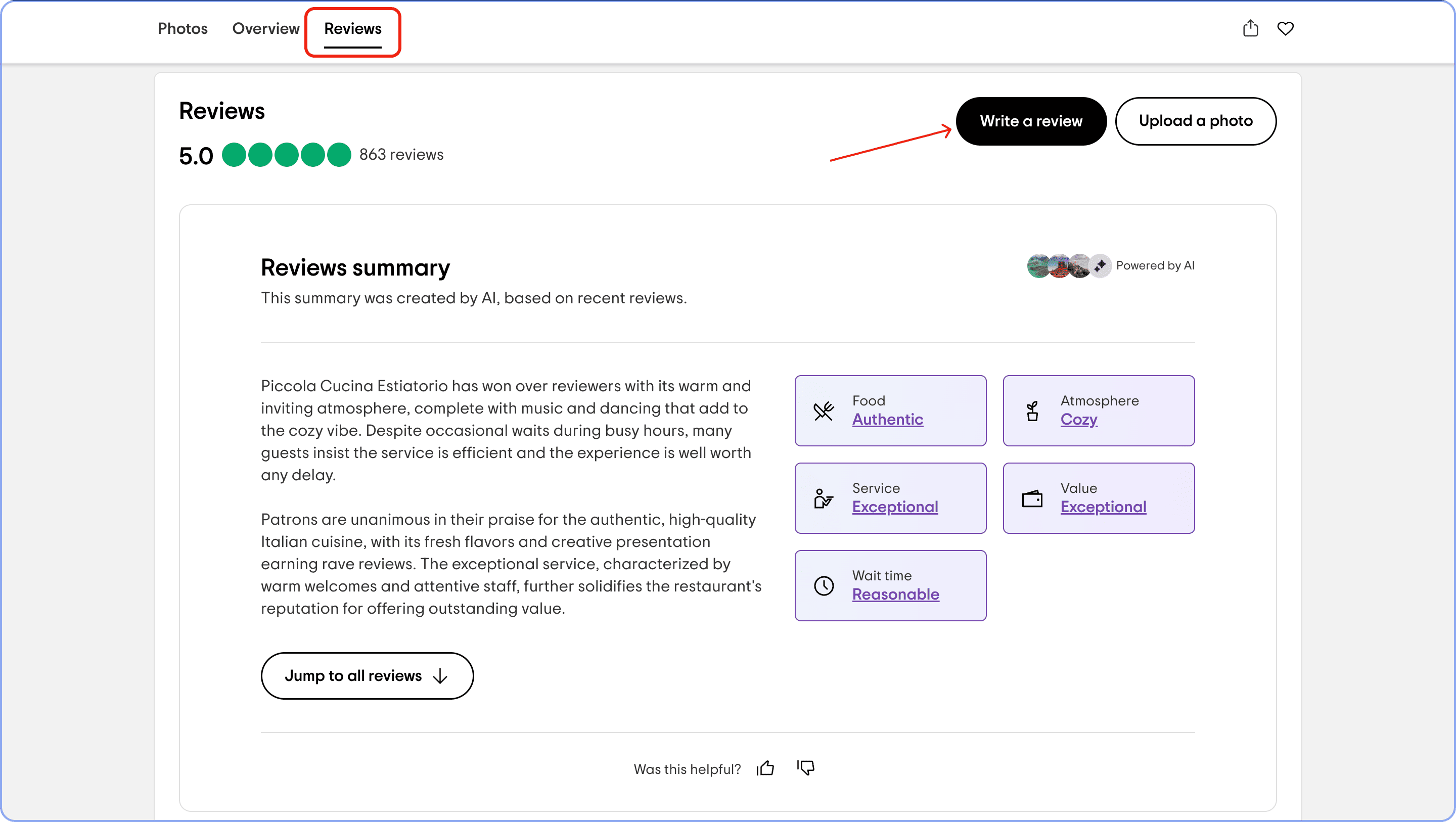This screenshot has height=822, width=1456.
Task: Open the Authentic food link
Action: click(887, 420)
